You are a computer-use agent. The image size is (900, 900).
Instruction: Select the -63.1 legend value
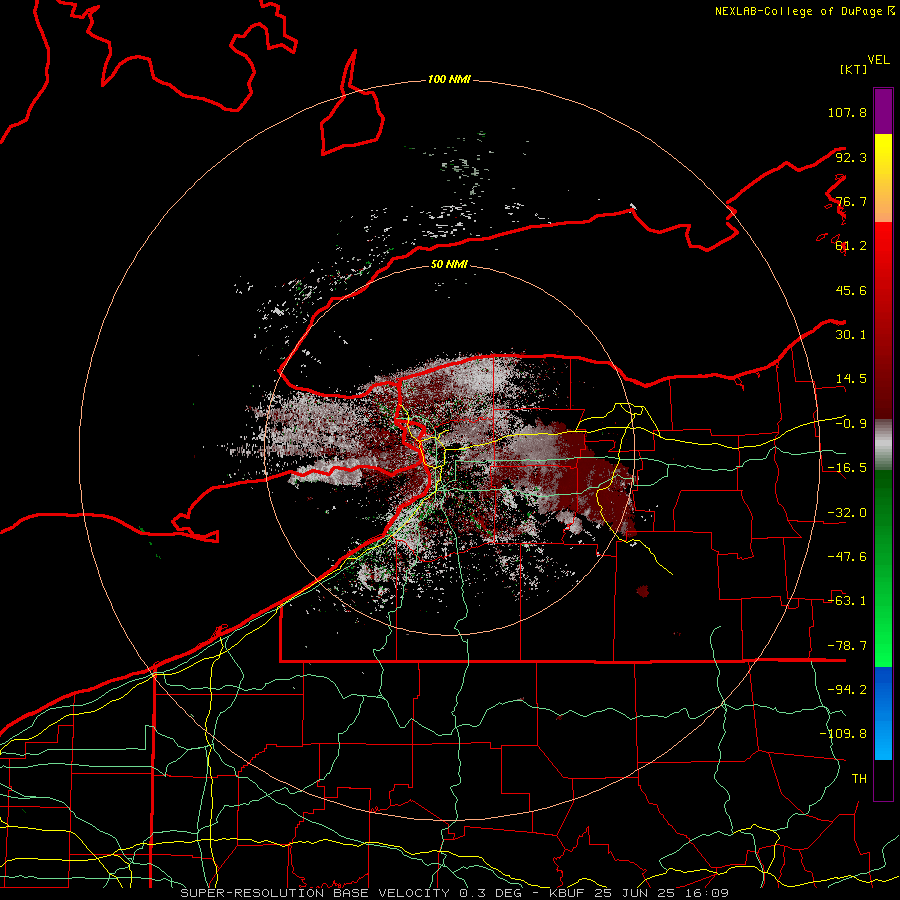coord(847,601)
